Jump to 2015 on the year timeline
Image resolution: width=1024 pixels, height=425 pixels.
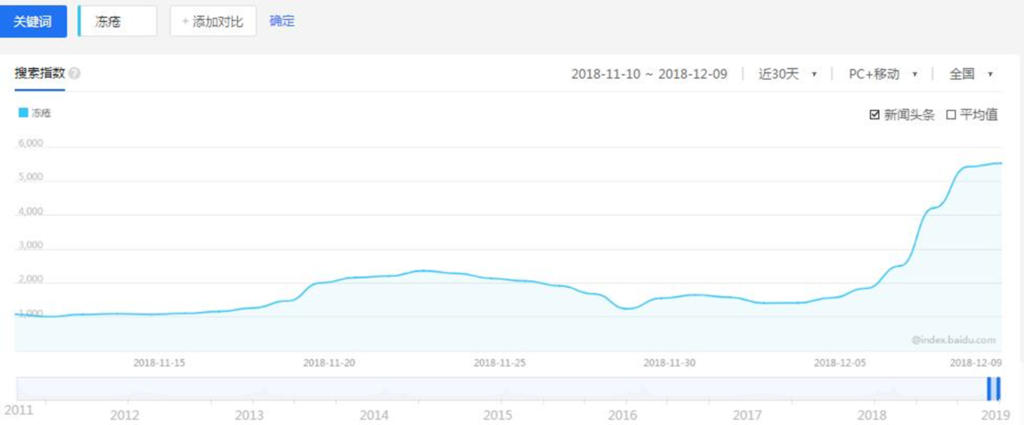pyautogui.click(x=498, y=414)
